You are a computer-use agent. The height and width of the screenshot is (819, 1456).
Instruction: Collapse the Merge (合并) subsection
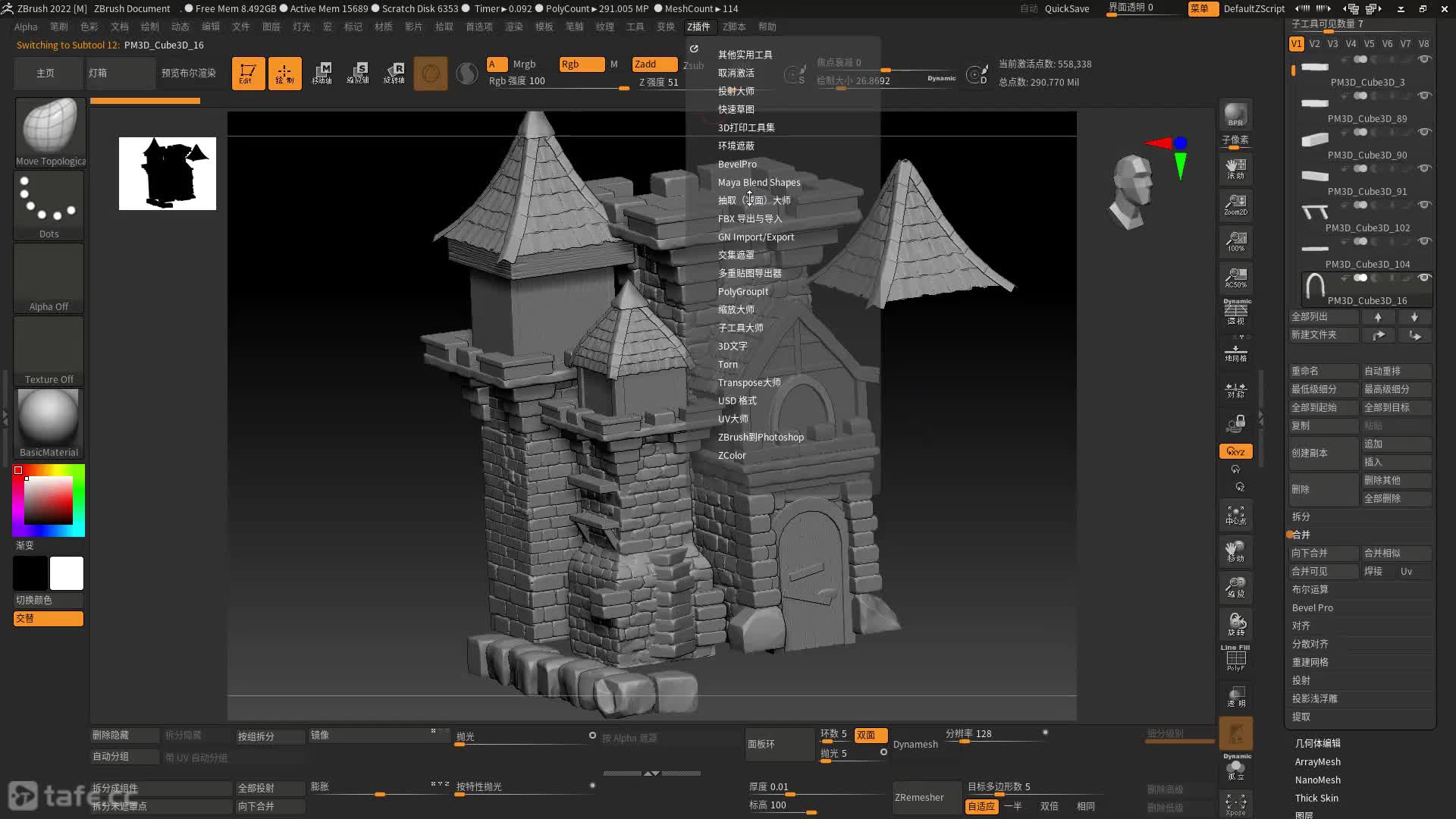tap(1301, 535)
